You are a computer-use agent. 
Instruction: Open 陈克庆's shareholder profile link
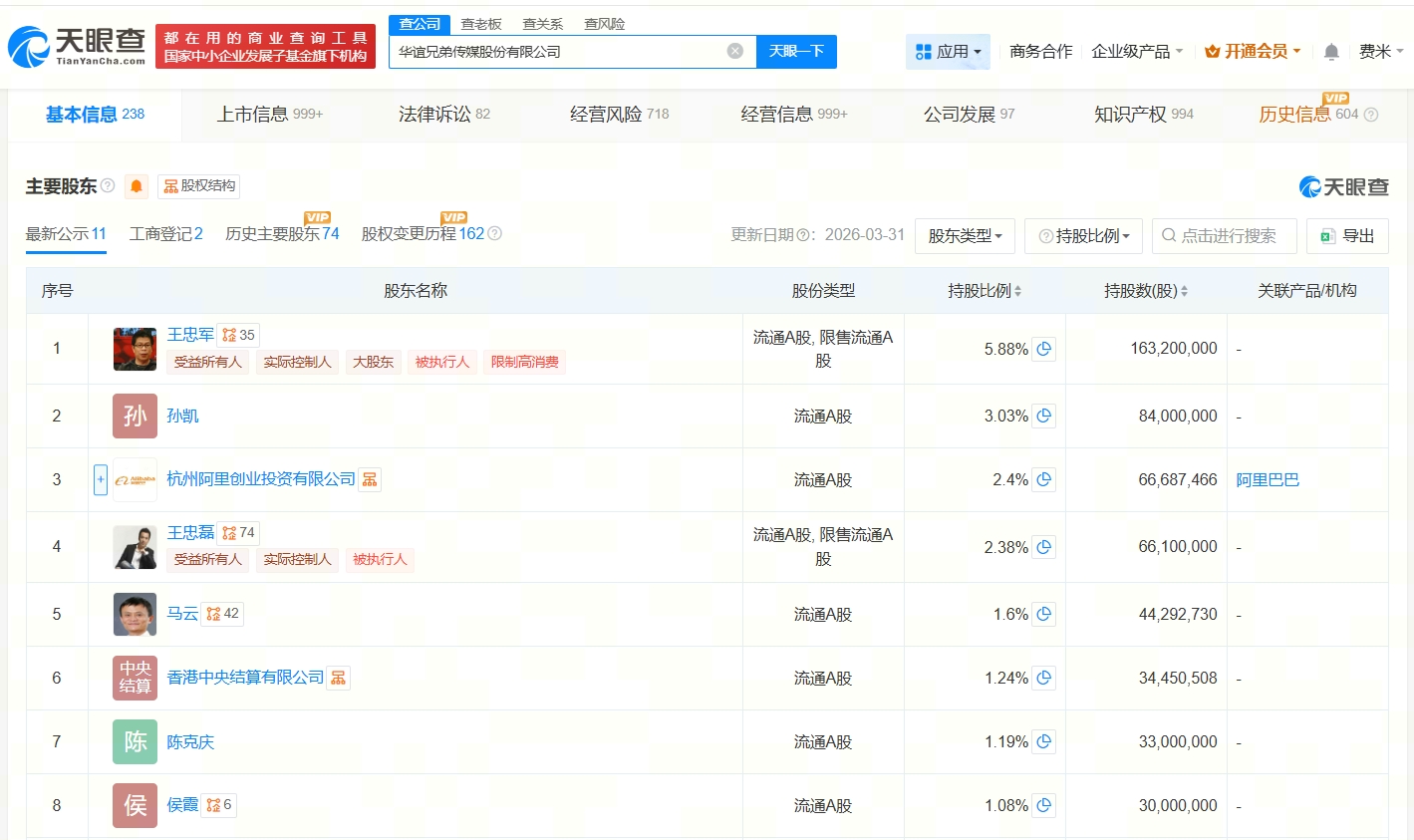(x=190, y=742)
